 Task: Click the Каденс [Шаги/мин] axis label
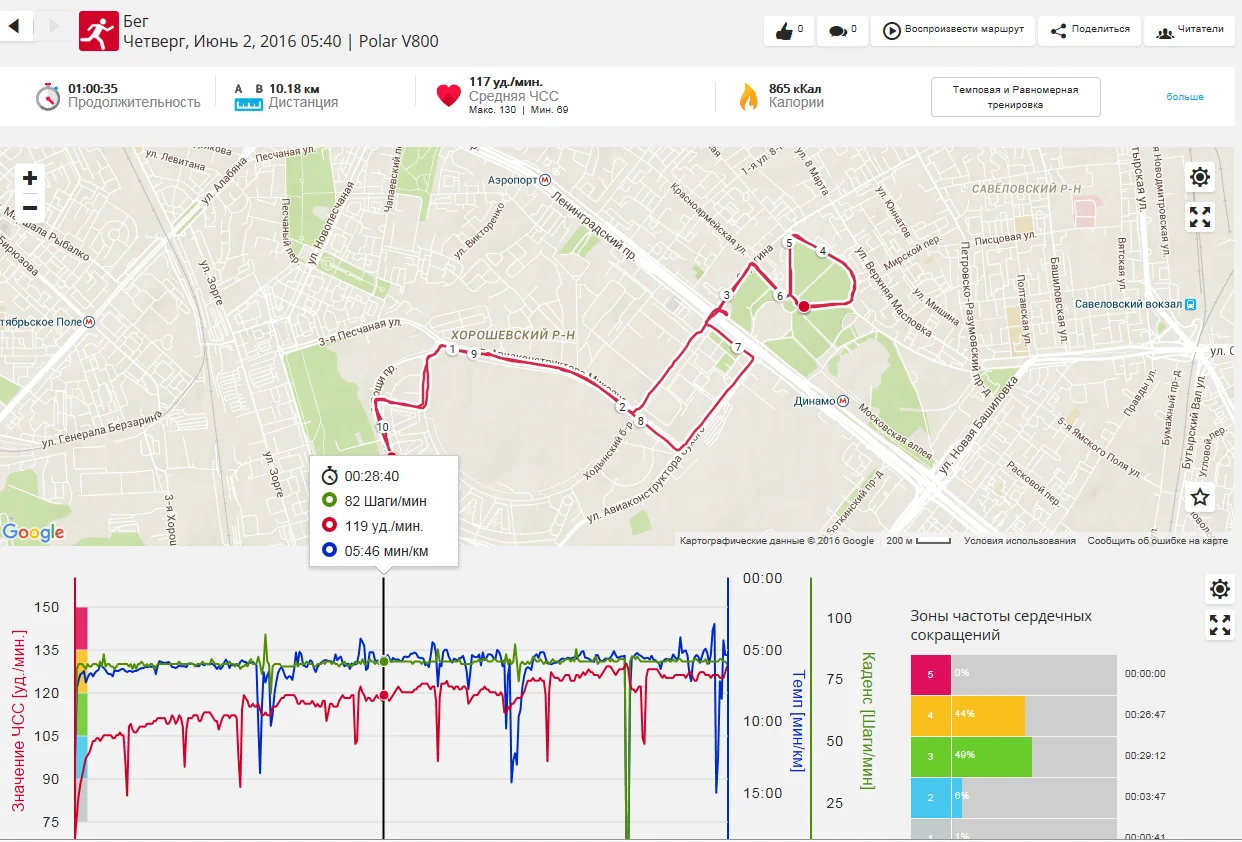pos(867,719)
